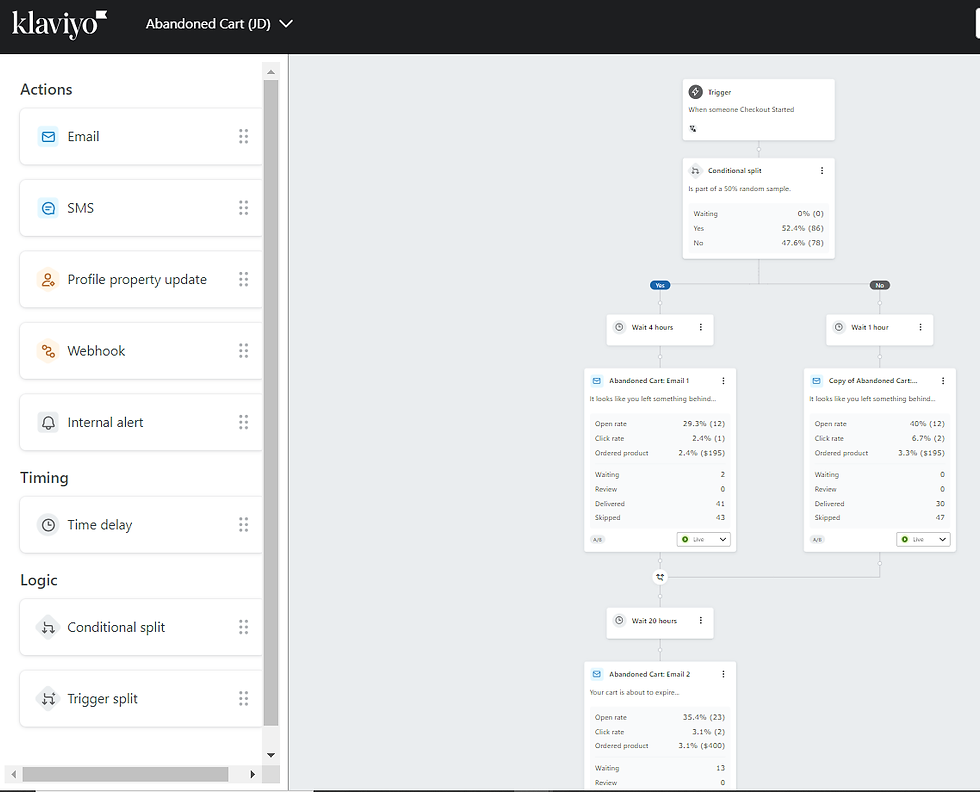Click the No branch label
This screenshot has width=980, height=792.
tap(880, 285)
